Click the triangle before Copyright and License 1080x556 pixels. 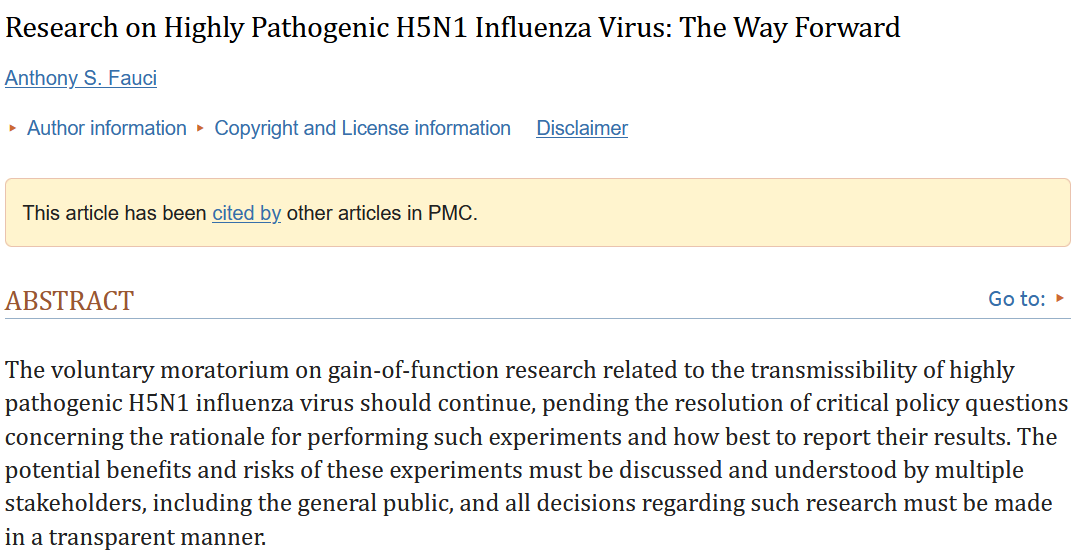tap(200, 128)
